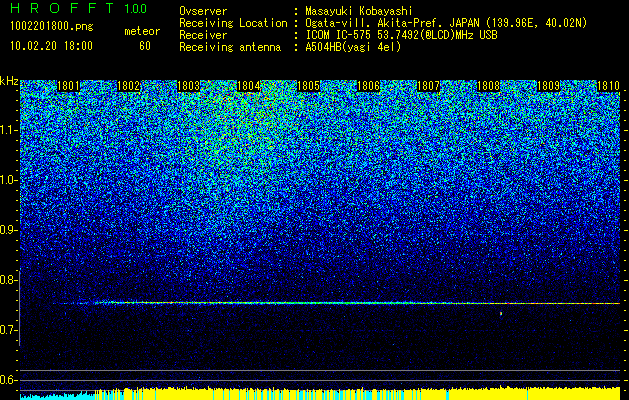This screenshot has height=400, width=629.
Task: Click the bright meteor echo dot below 1808
Action: click(x=501, y=313)
